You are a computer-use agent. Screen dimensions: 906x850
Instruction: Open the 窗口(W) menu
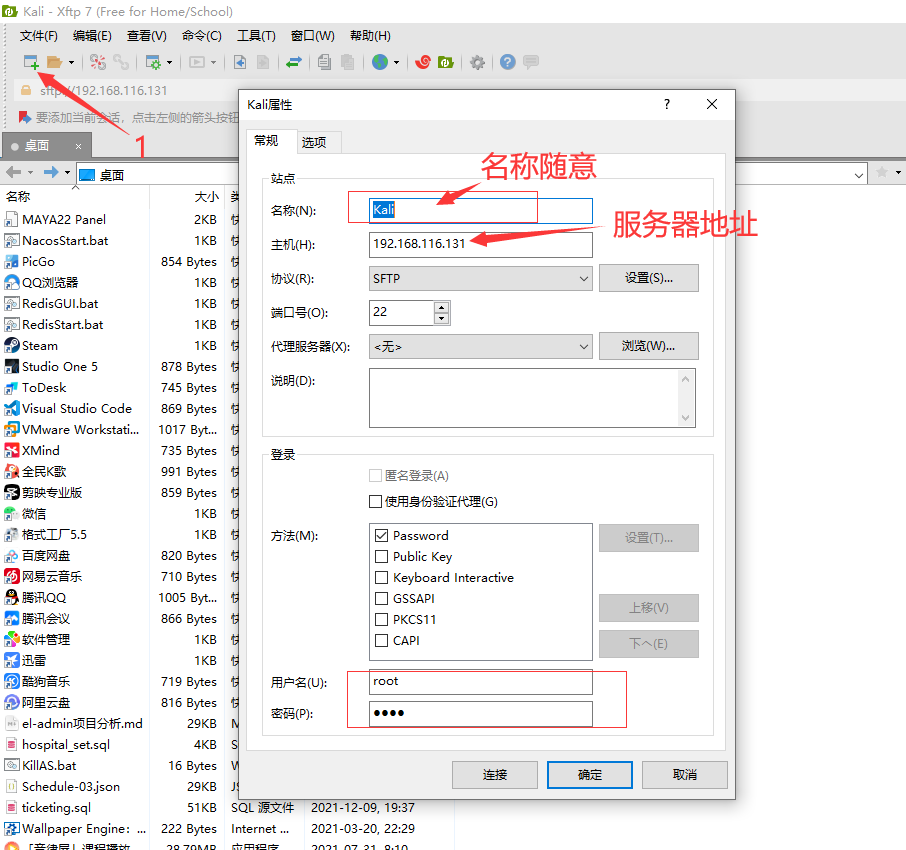[313, 36]
